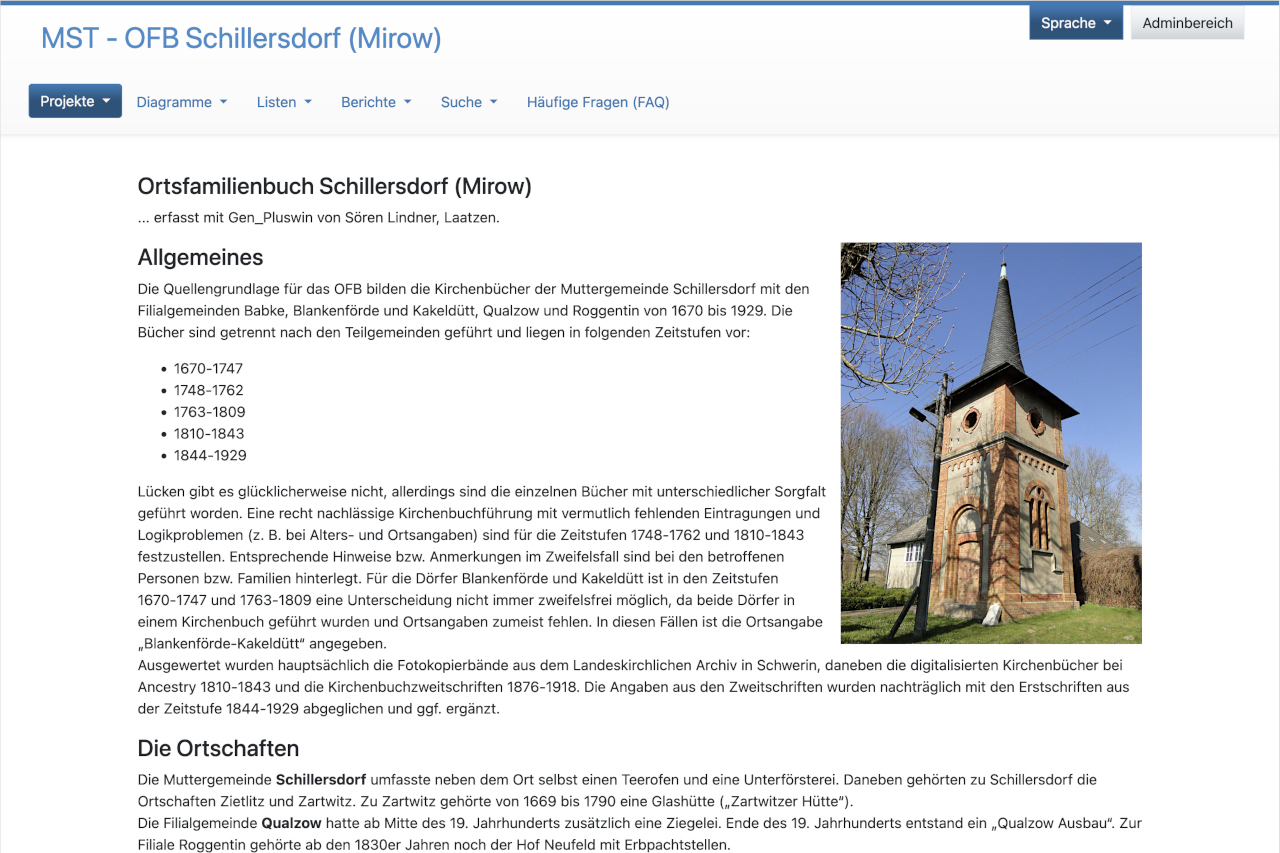The height and width of the screenshot is (853, 1280).
Task: Click the MST - OFB Schillersdorf site title
Action: (x=241, y=38)
